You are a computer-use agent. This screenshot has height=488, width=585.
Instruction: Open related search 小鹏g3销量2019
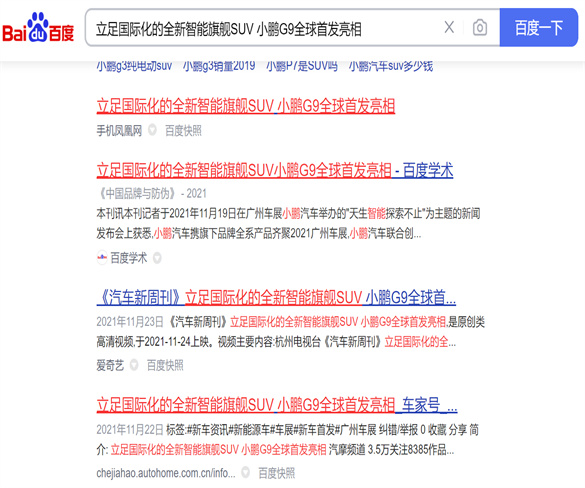point(219,66)
